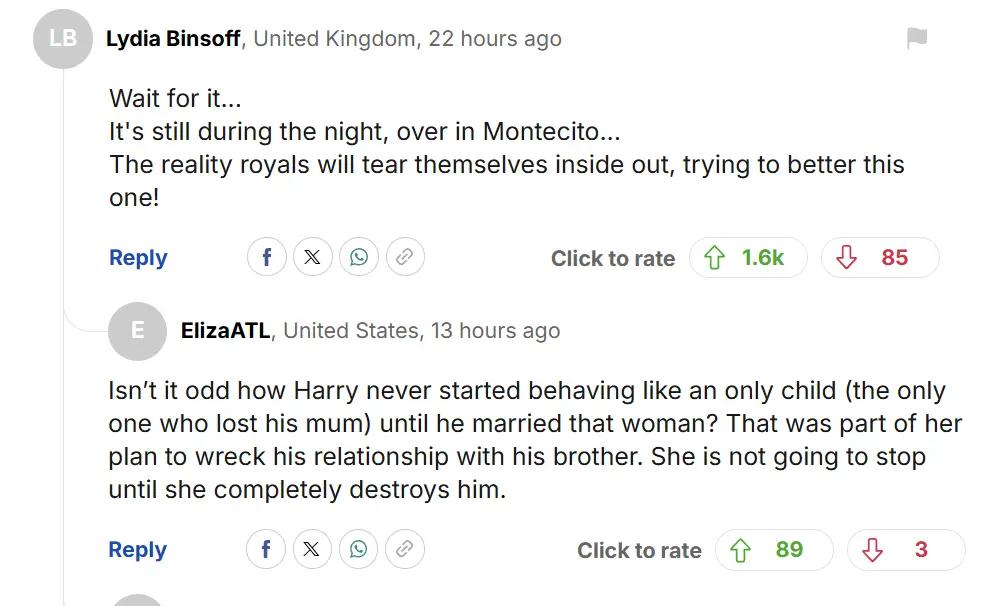Share ElizaATL's reply on Facebook
1005x606 pixels.
(x=267, y=550)
